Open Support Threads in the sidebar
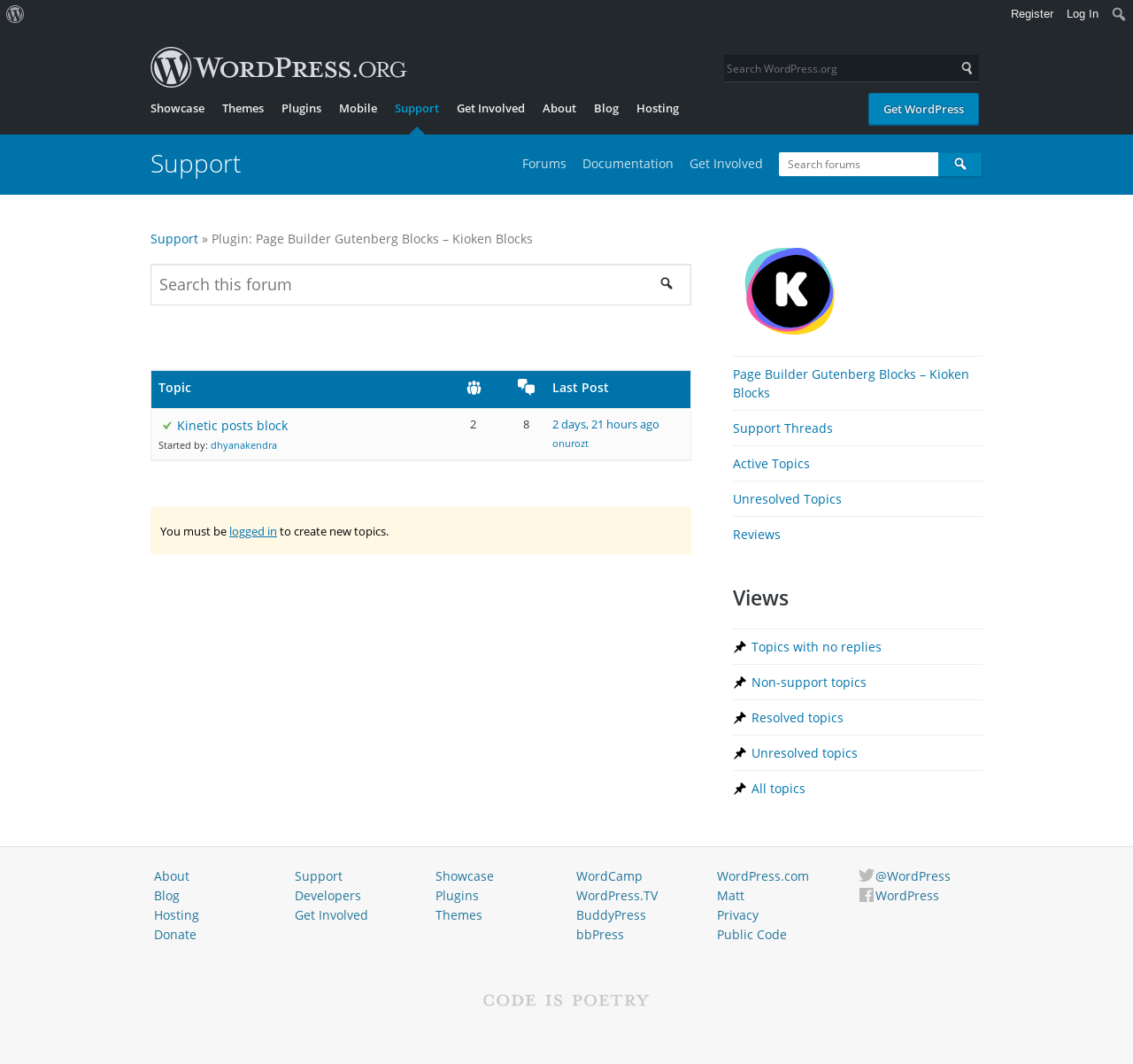1133x1064 pixels. coord(782,428)
